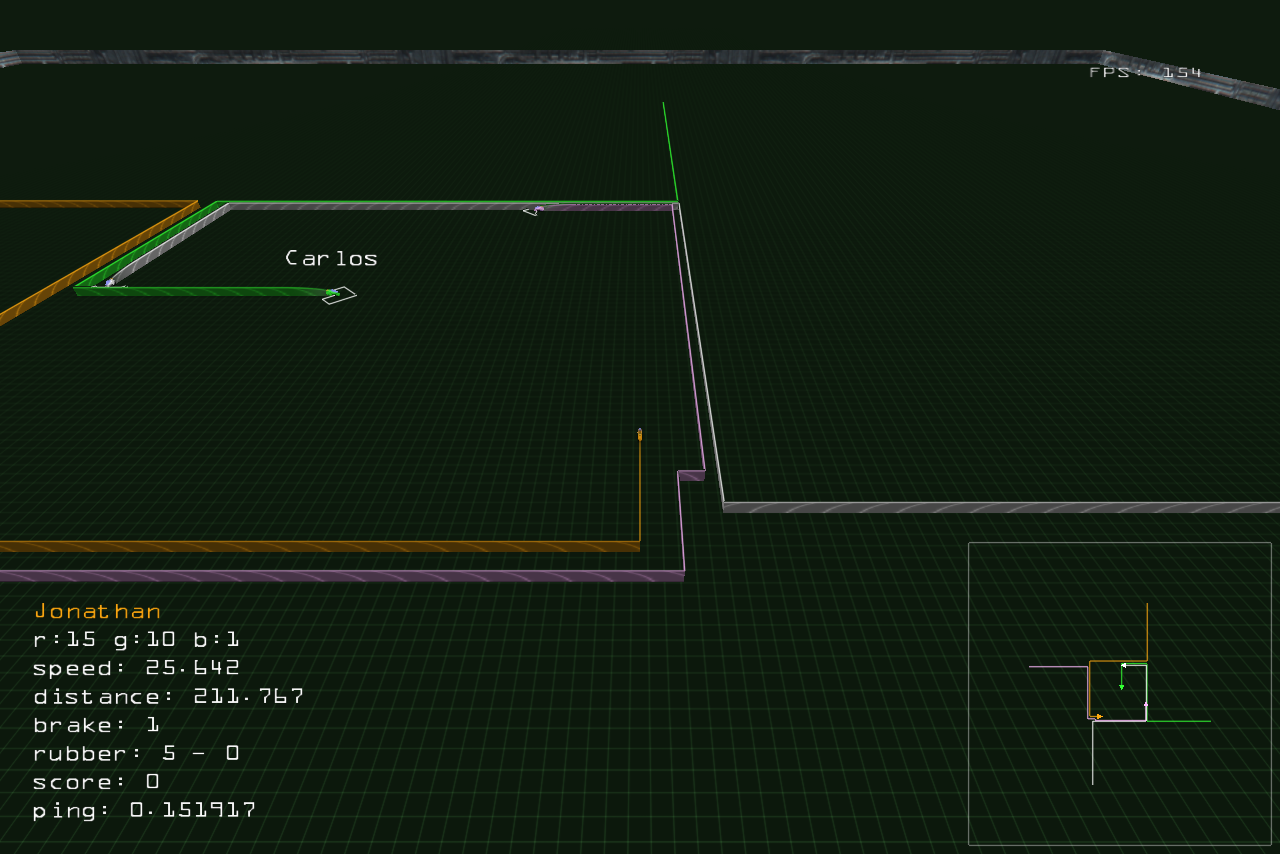
Task: Click the FPS counter readout
Action: (x=1144, y=73)
